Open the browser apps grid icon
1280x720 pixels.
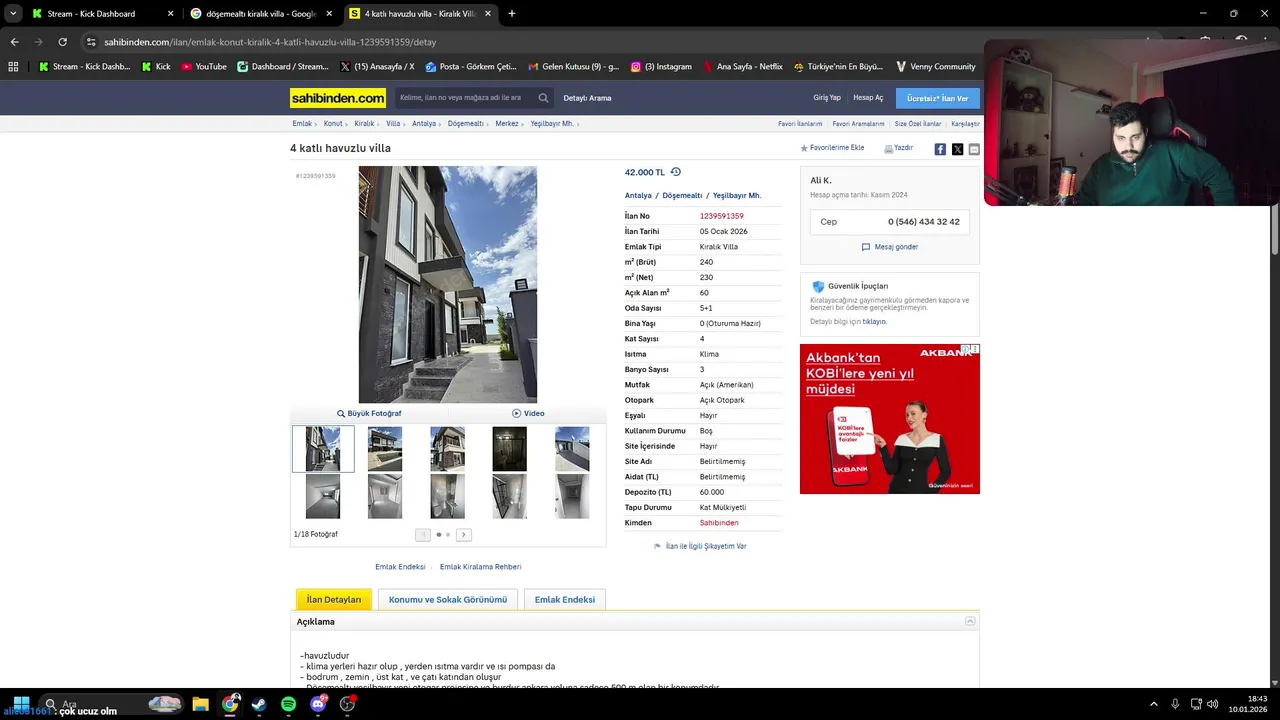coord(13,67)
